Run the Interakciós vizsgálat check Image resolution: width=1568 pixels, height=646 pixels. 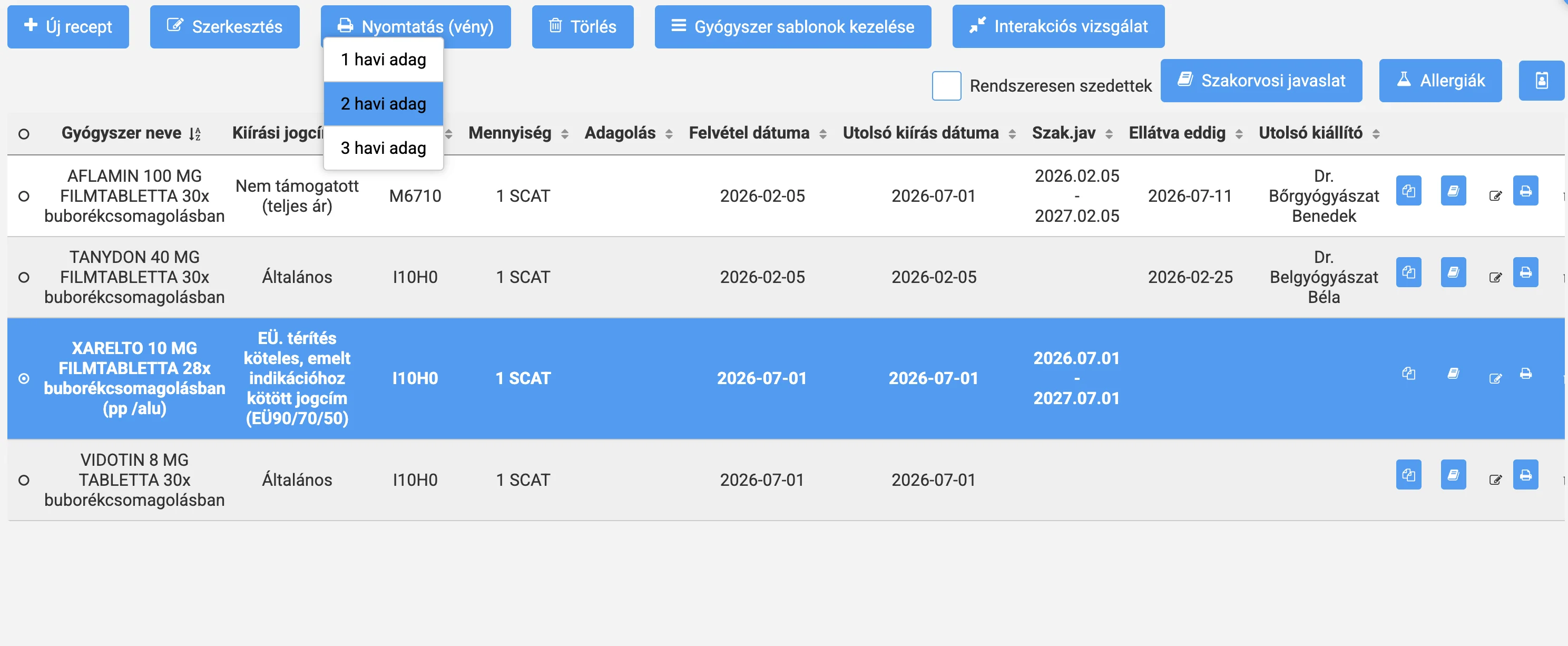(1058, 26)
